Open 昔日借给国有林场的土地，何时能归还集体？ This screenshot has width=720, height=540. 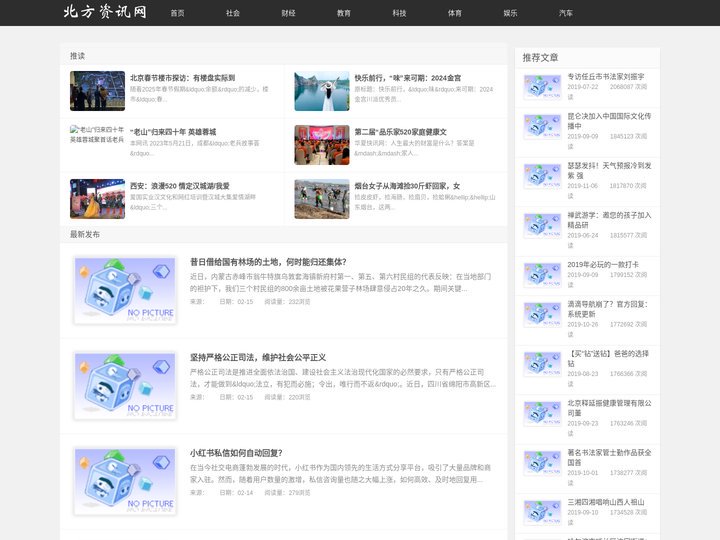[x=268, y=262]
